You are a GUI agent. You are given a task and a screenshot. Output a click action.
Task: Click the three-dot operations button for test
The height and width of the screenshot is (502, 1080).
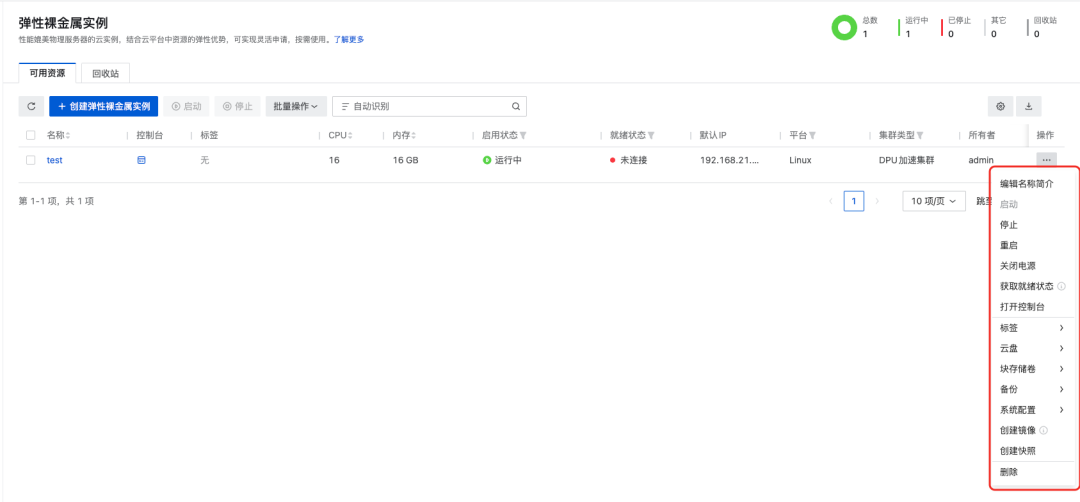[x=1046, y=160]
